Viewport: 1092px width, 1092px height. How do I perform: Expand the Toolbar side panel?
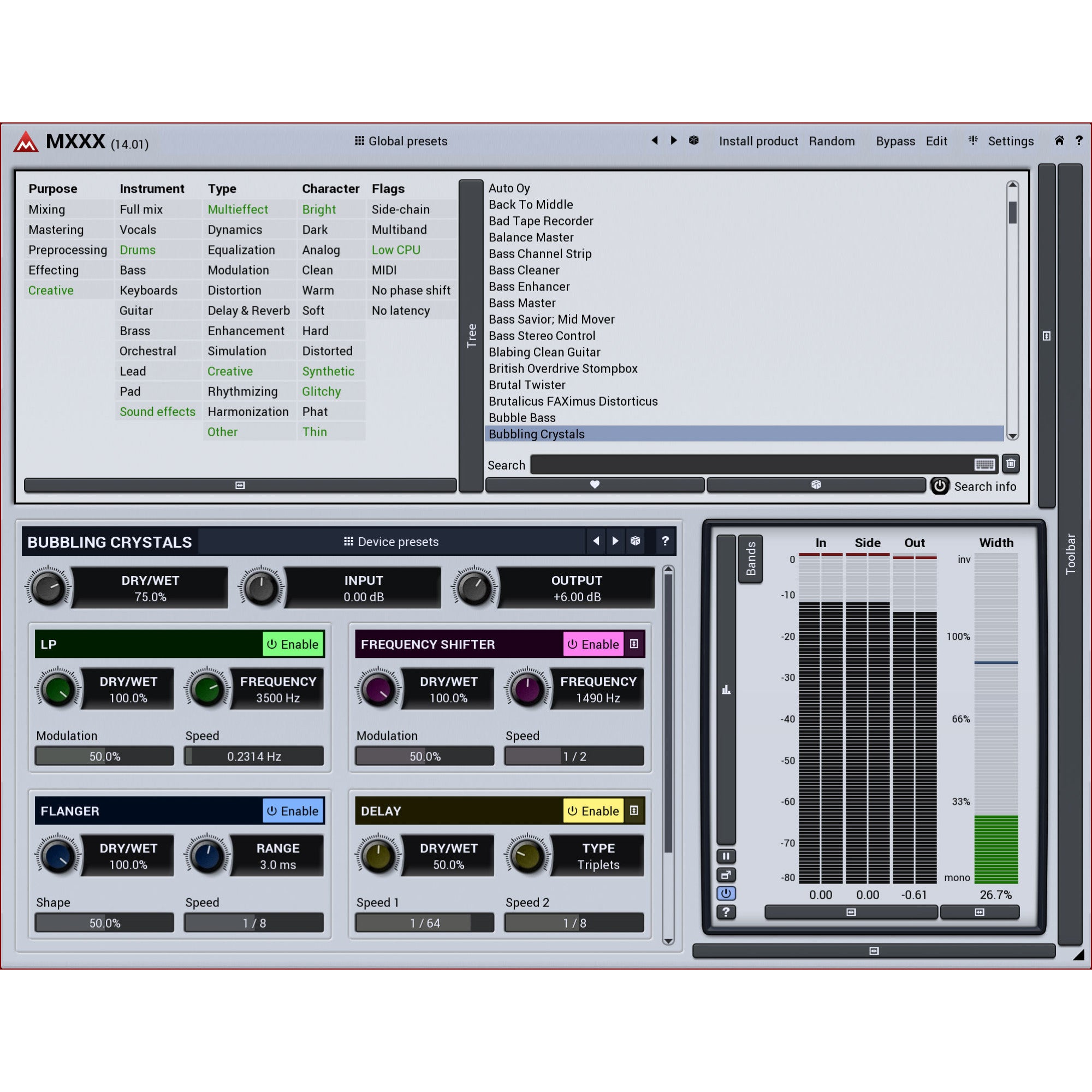coord(1070,554)
